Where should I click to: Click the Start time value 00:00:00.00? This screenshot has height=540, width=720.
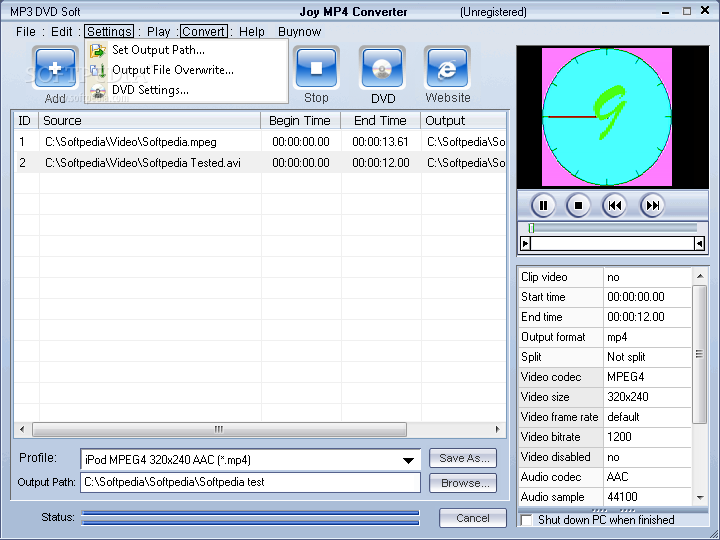(647, 297)
